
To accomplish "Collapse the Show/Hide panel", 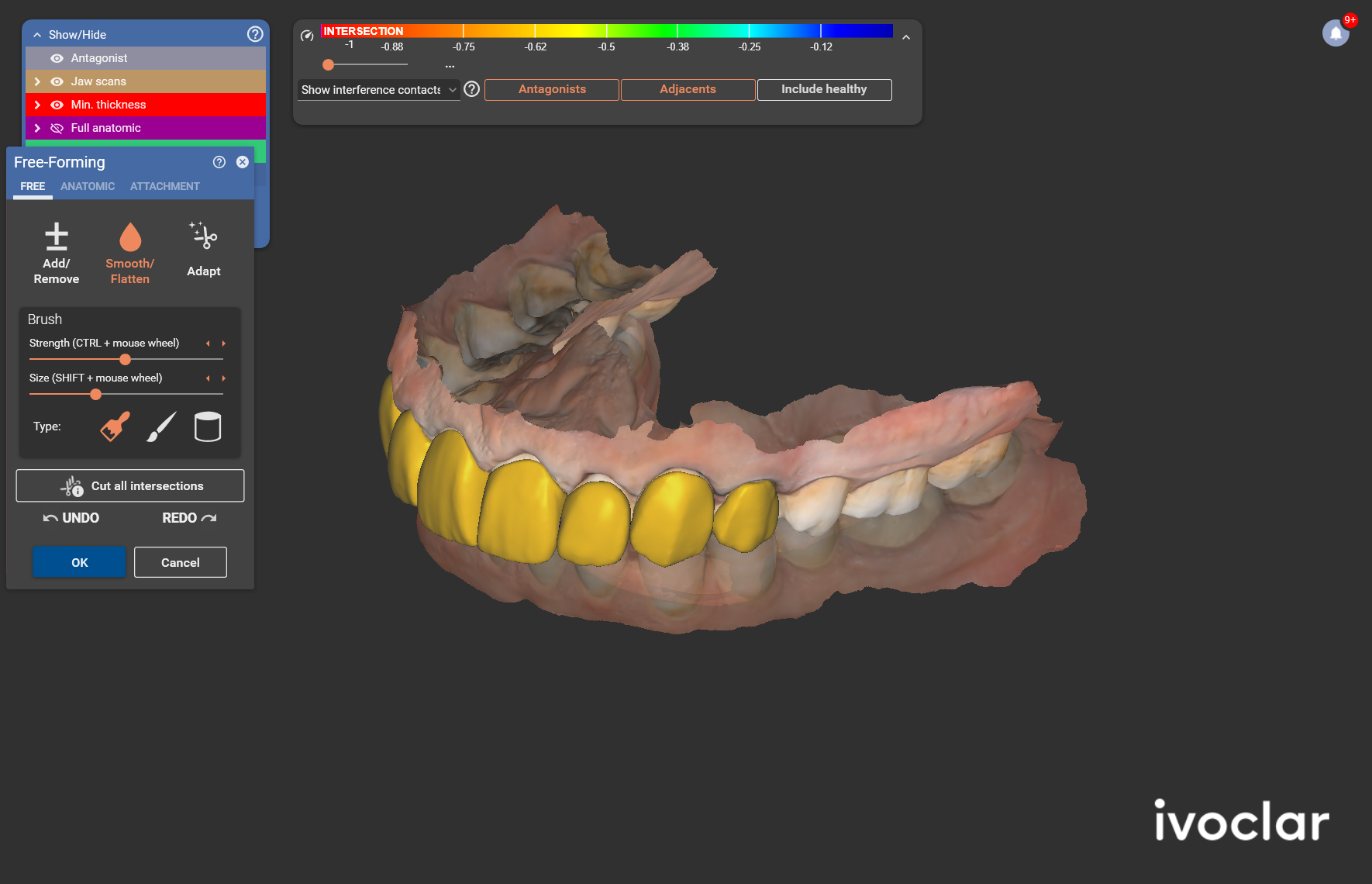I will pyautogui.click(x=37, y=35).
